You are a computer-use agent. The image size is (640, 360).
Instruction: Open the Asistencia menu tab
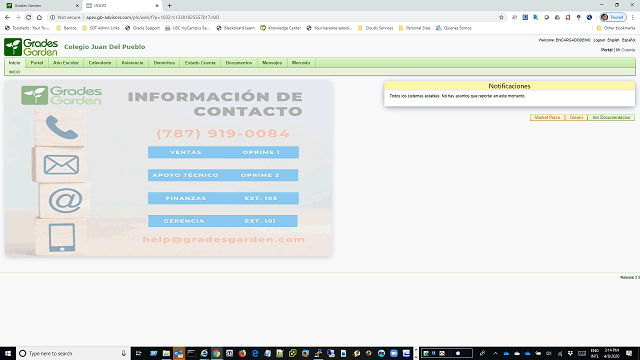pyautogui.click(x=132, y=63)
